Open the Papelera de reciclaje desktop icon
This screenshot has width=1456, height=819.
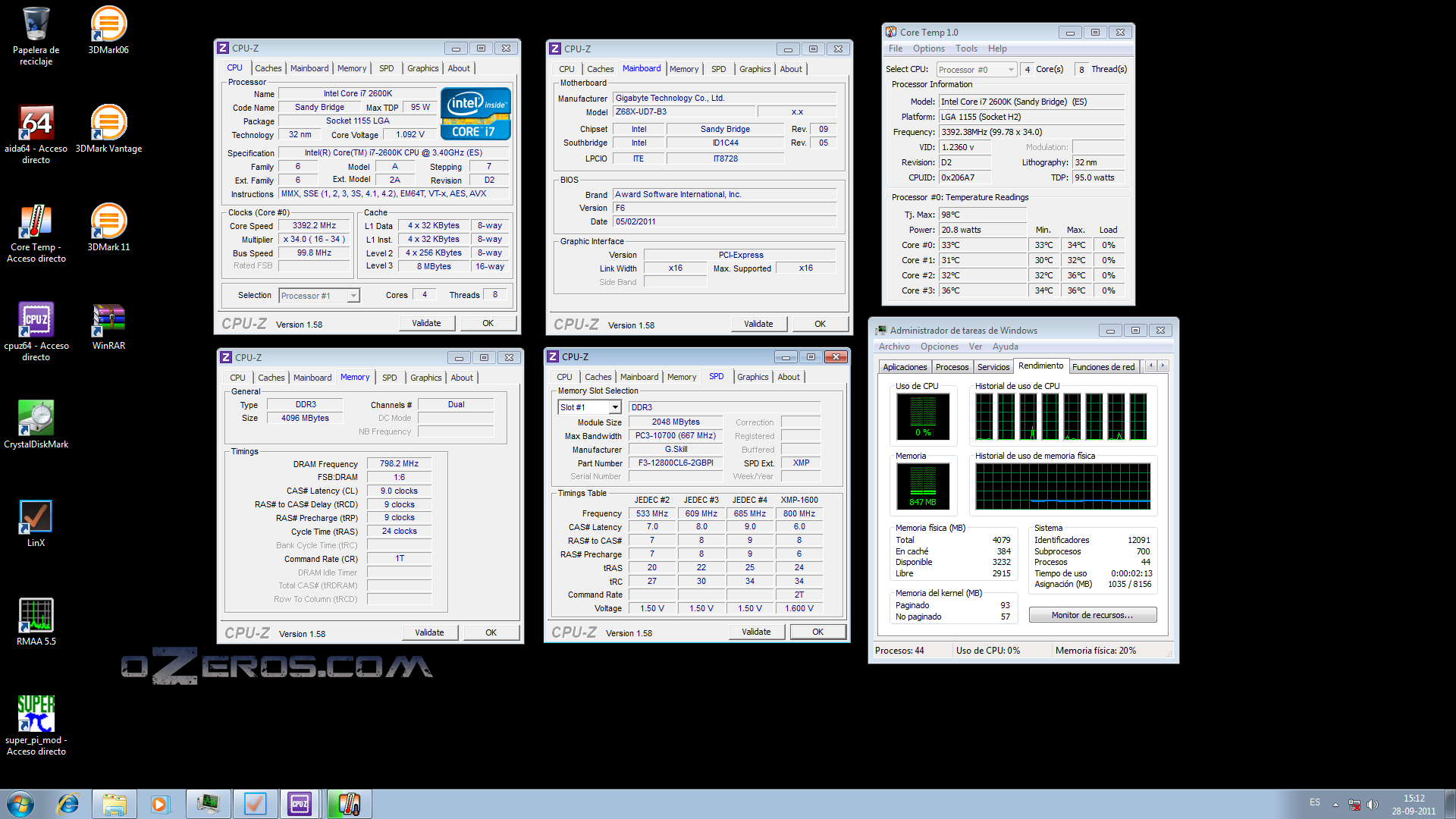(36, 36)
